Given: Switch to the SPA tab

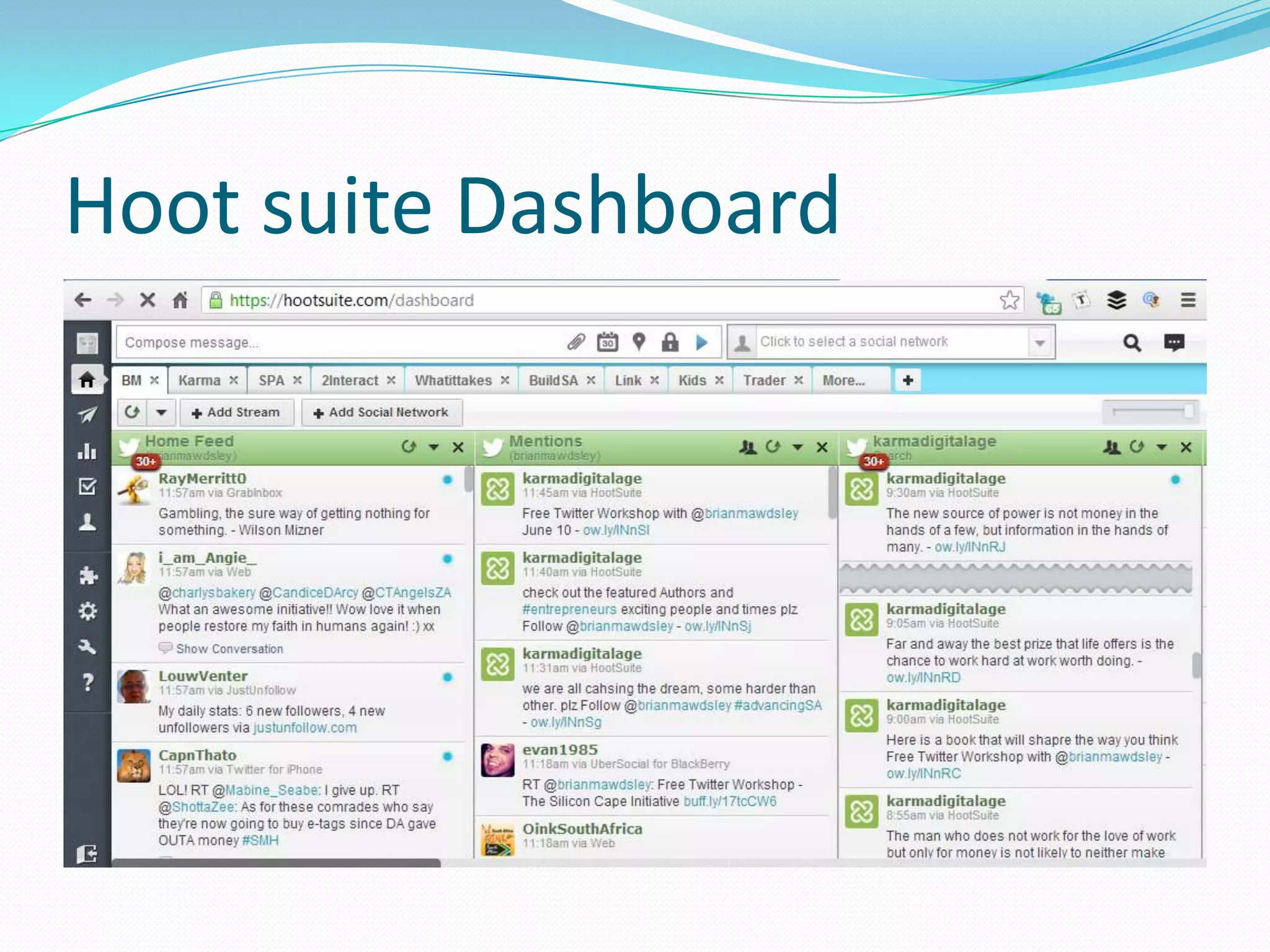Looking at the screenshot, I should click(x=271, y=381).
